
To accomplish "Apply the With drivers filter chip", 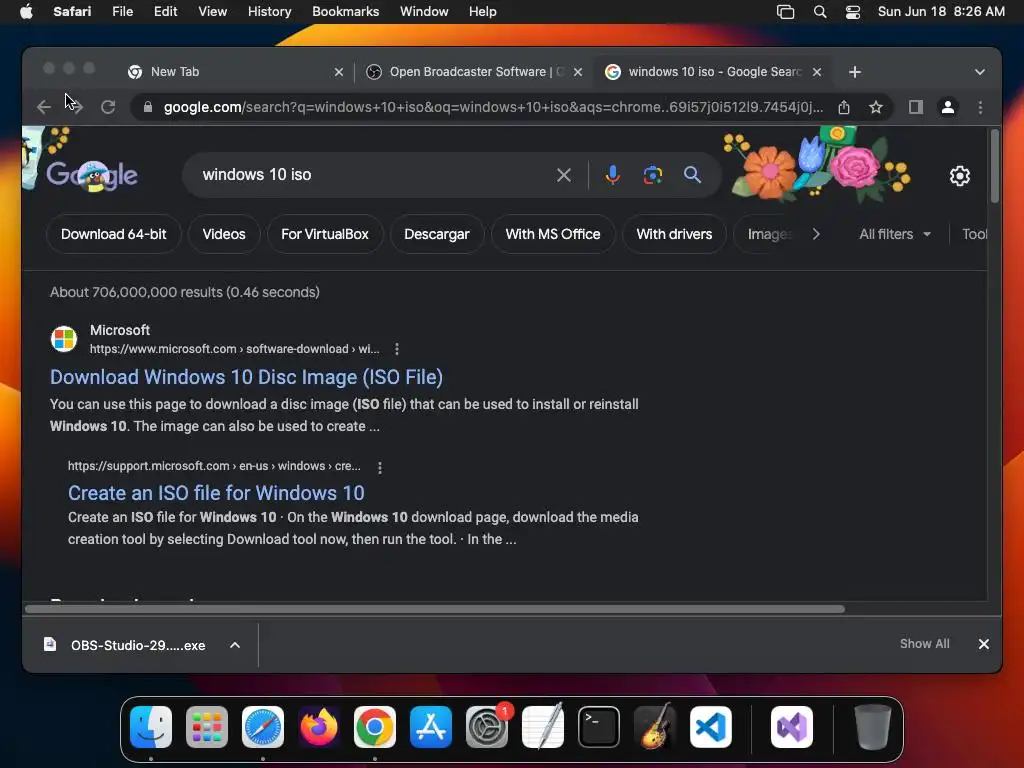I will pos(675,234).
